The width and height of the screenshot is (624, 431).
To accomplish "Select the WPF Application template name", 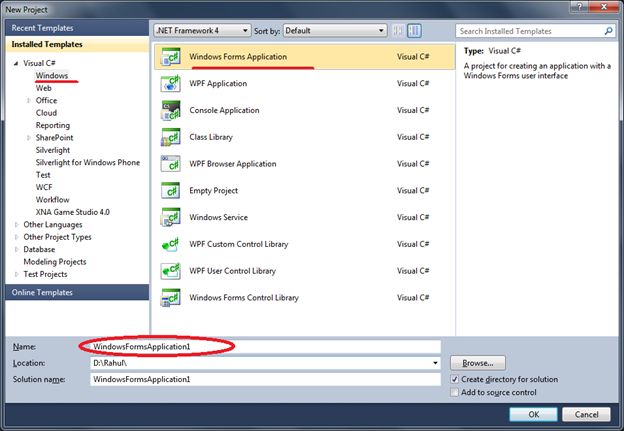I will click(x=218, y=84).
